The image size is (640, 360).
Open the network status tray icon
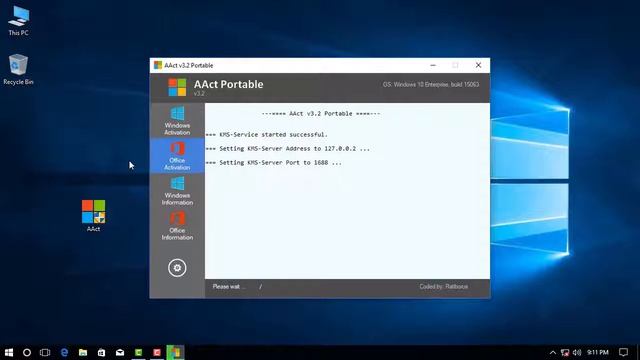(x=565, y=352)
